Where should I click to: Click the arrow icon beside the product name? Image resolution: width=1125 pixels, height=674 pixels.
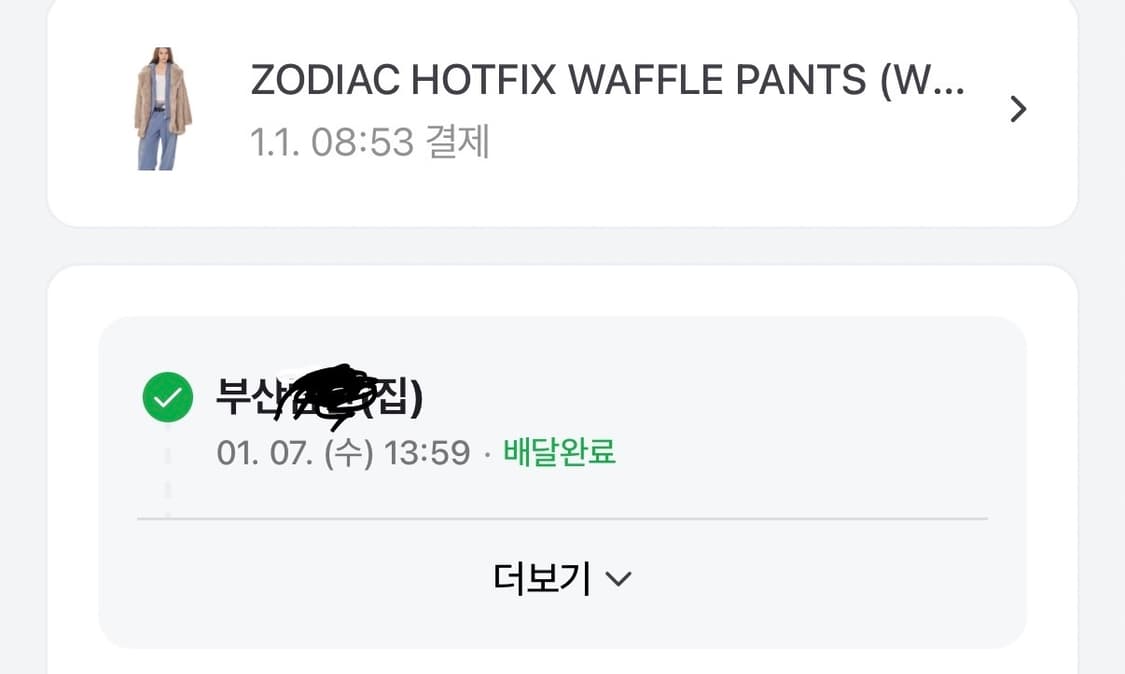click(x=1018, y=109)
